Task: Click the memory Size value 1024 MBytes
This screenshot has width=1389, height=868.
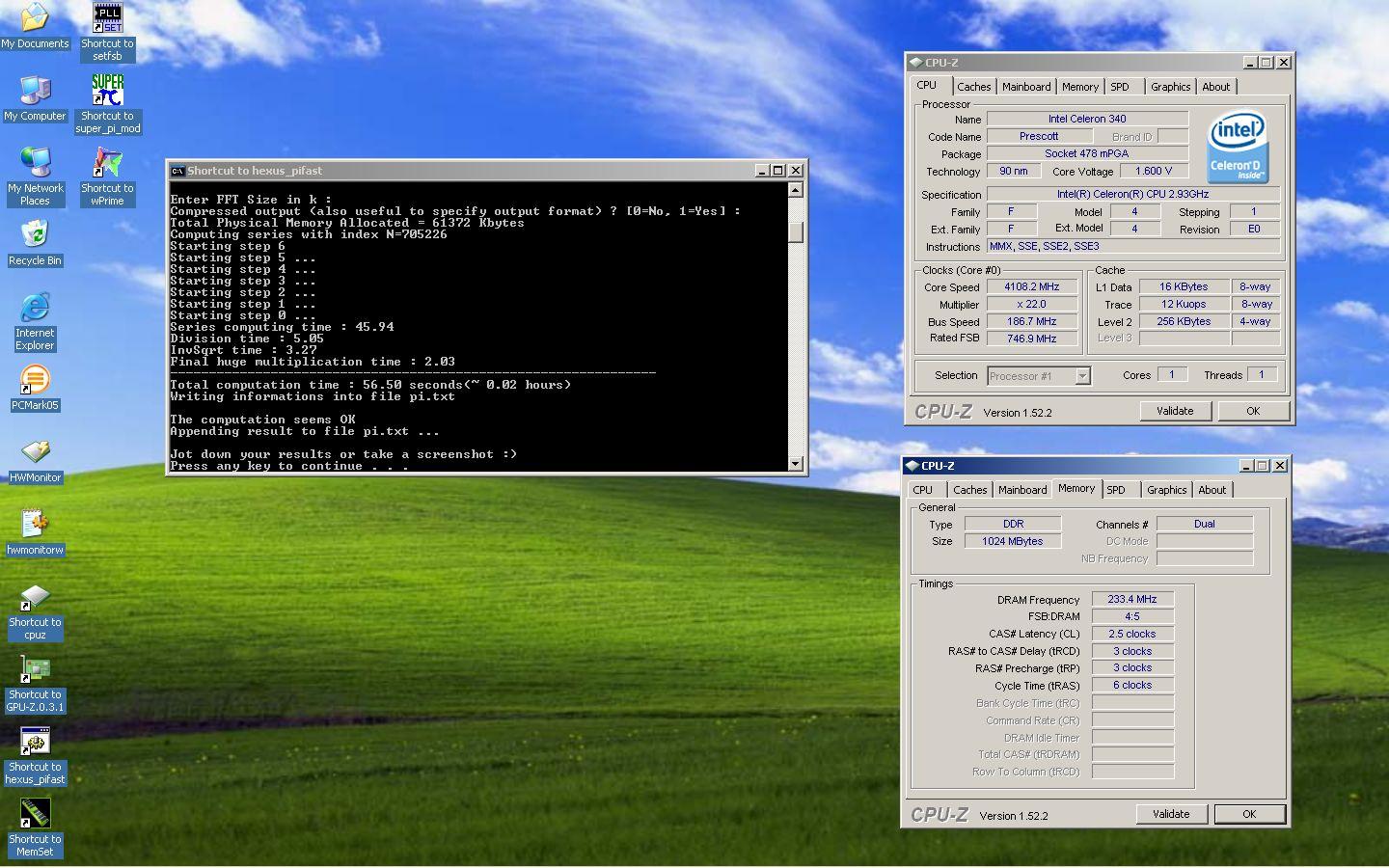Action: coord(1013,541)
